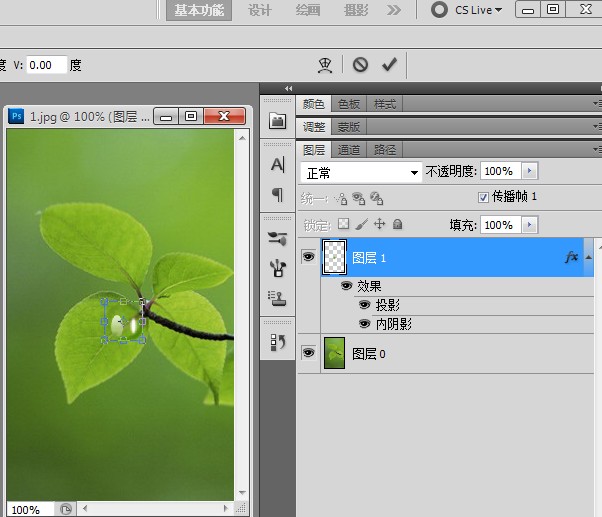
Task: Click the lock image pixels brush icon
Action: coord(361,224)
